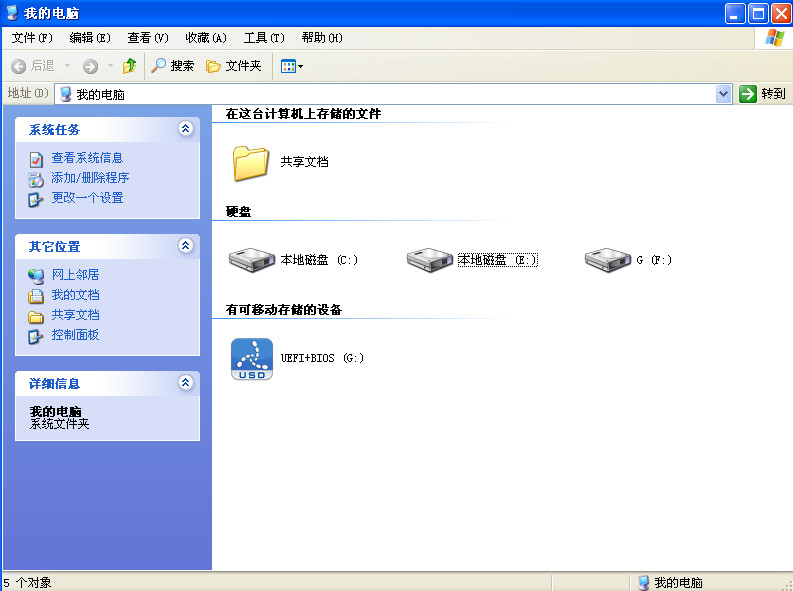793x591 pixels.
Task: Click the Windows flag logo
Action: point(774,38)
